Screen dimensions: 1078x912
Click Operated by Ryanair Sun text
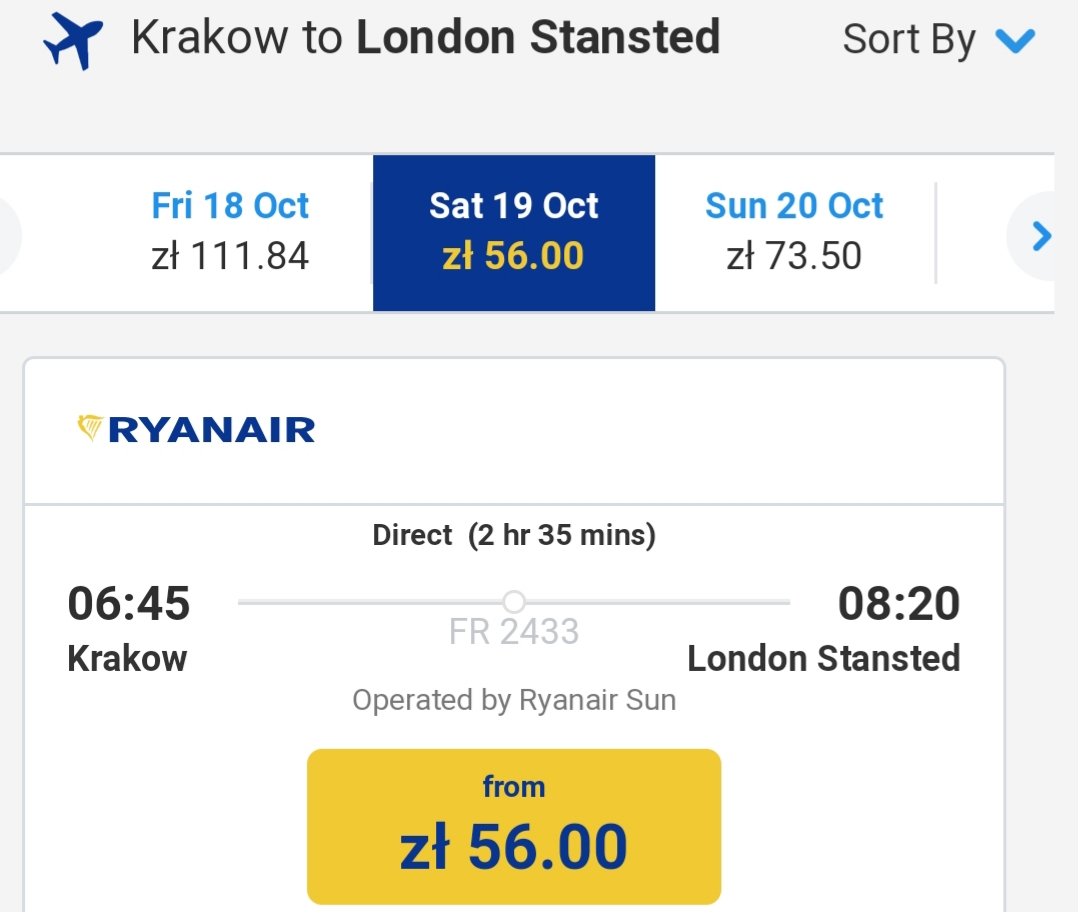[x=514, y=700]
